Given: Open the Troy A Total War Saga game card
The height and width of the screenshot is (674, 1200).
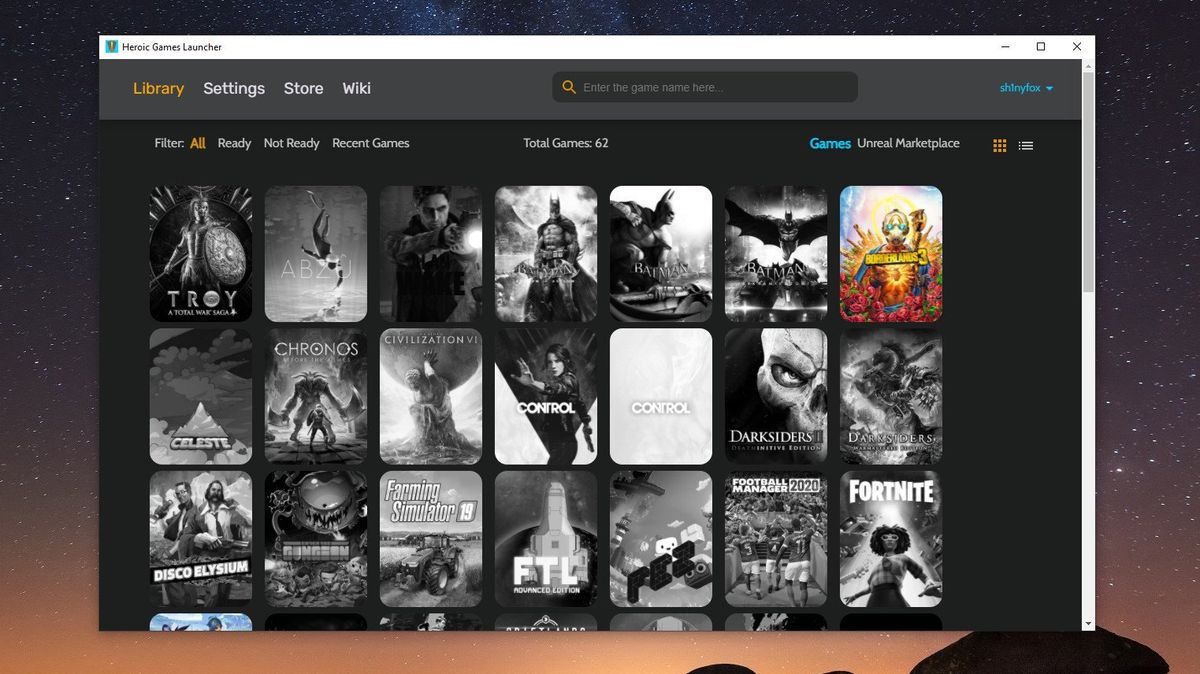Looking at the screenshot, I should click(201, 254).
